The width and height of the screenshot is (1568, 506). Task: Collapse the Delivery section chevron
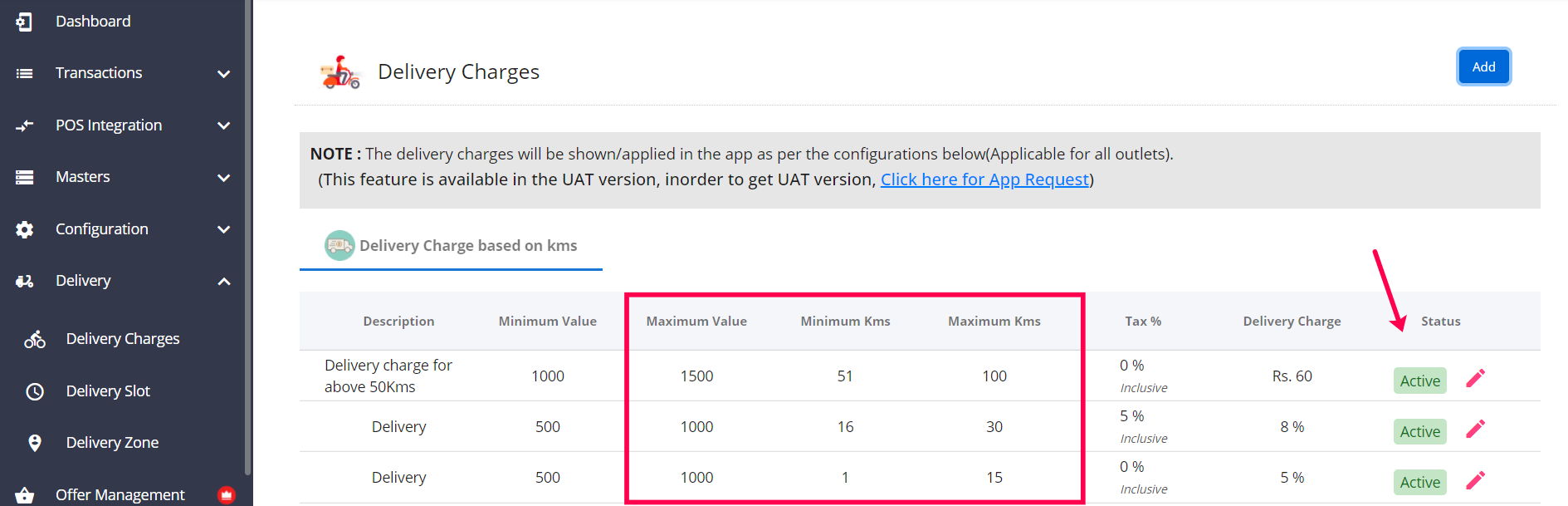pos(223,282)
